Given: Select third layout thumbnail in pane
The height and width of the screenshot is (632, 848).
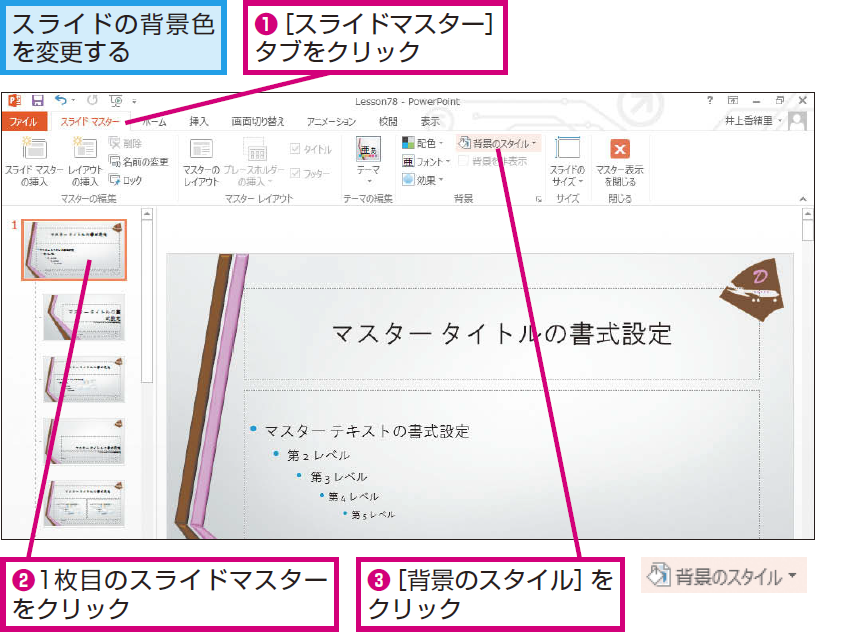Looking at the screenshot, I should coord(84,379).
